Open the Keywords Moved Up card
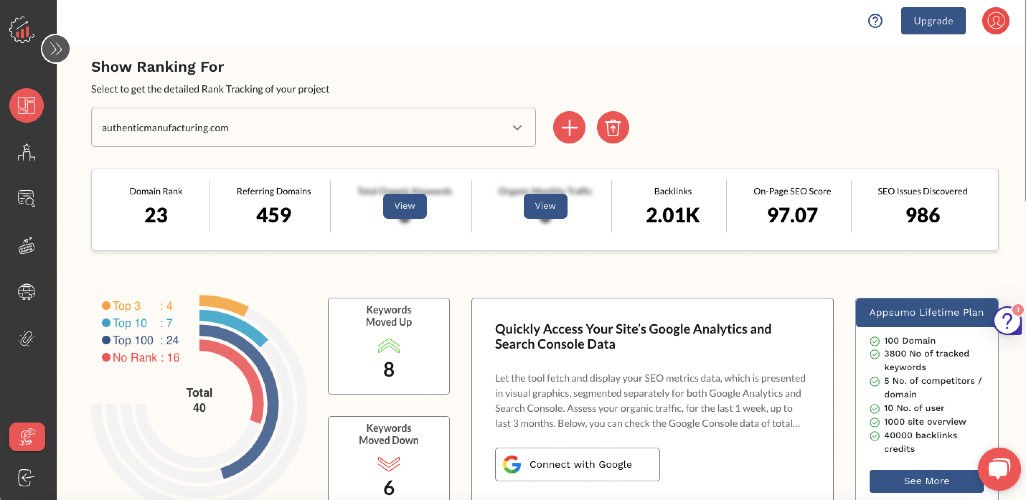The height and width of the screenshot is (500, 1026). pos(389,346)
